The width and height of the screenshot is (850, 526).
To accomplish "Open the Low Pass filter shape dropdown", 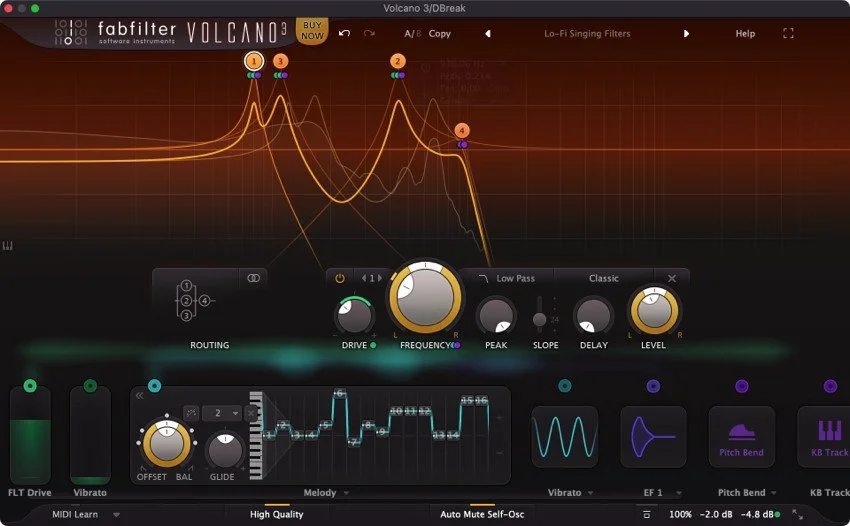I will point(507,278).
